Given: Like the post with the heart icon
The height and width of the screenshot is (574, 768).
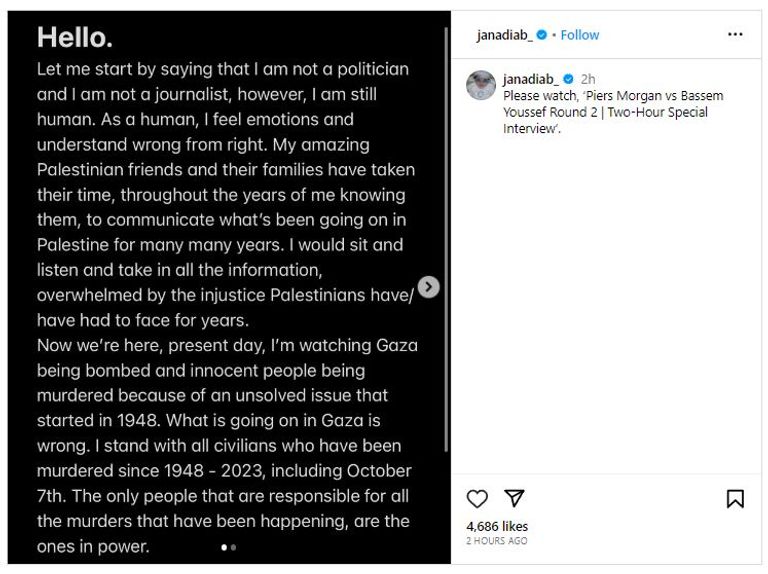Looking at the screenshot, I should pos(478,498).
